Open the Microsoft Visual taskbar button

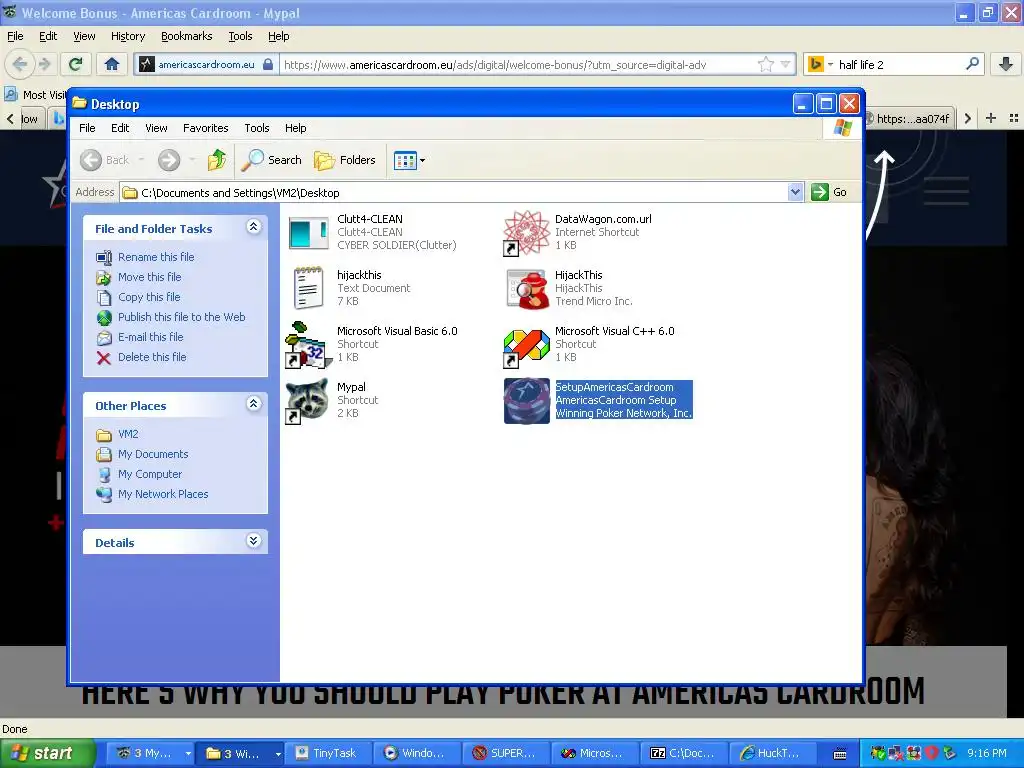594,753
